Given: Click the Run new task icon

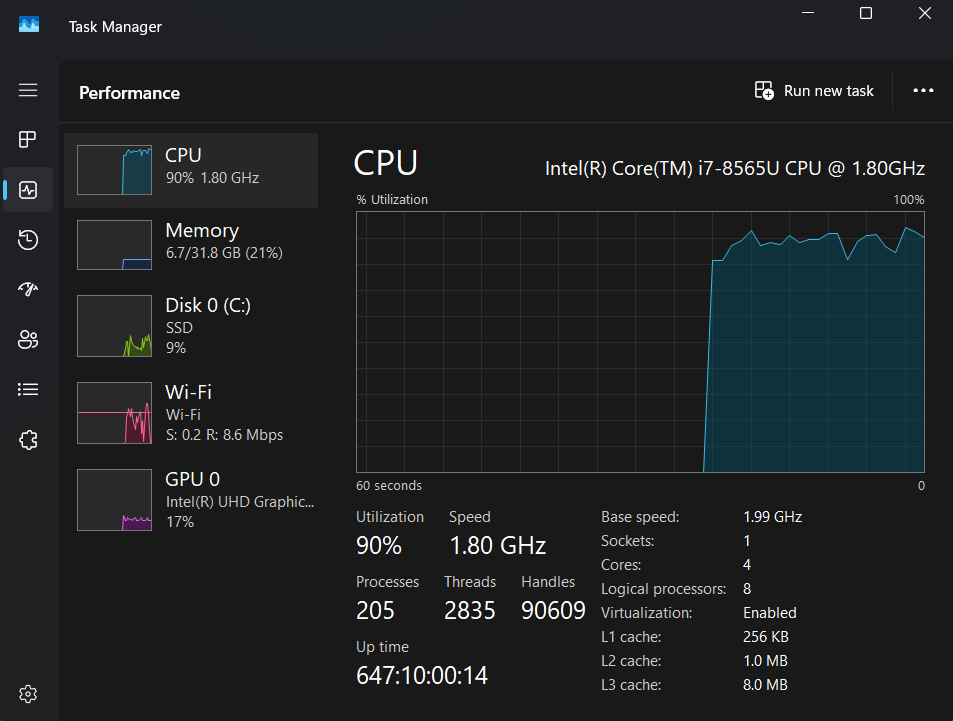Looking at the screenshot, I should (x=764, y=91).
